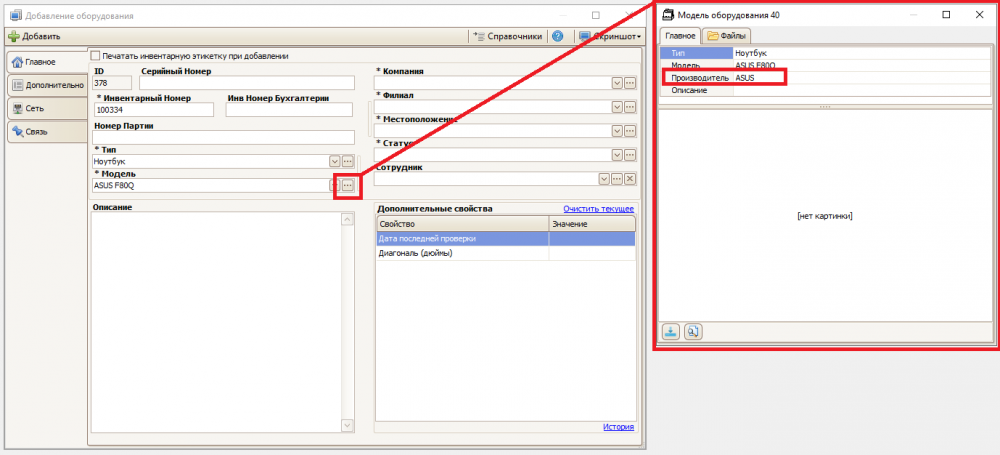The width and height of the screenshot is (1000, 455).
Task: Expand the Статус dropdown arrow
Action: click(617, 155)
